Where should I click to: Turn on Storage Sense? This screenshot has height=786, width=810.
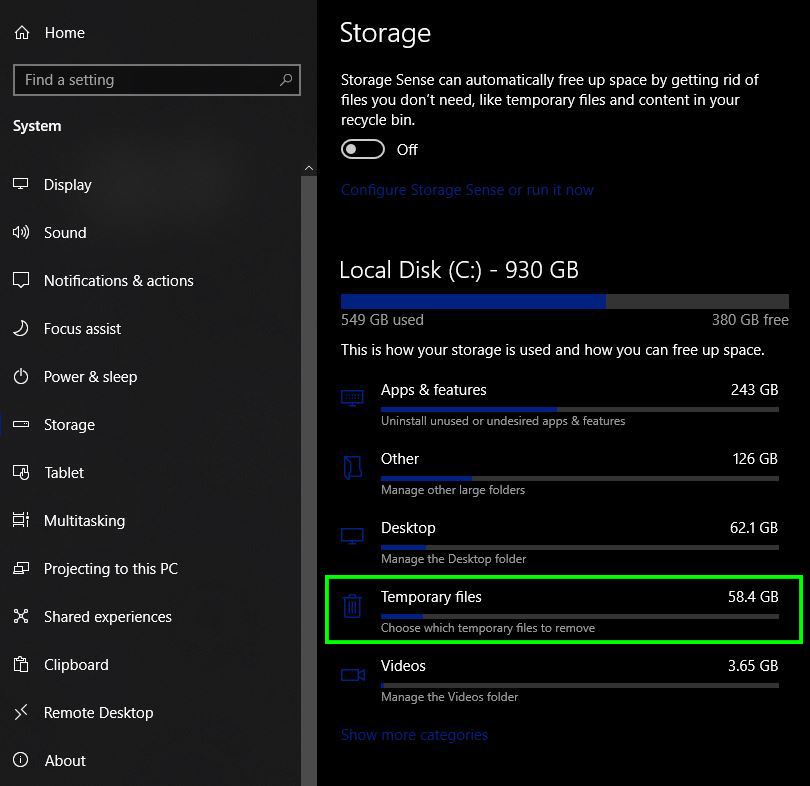click(363, 148)
